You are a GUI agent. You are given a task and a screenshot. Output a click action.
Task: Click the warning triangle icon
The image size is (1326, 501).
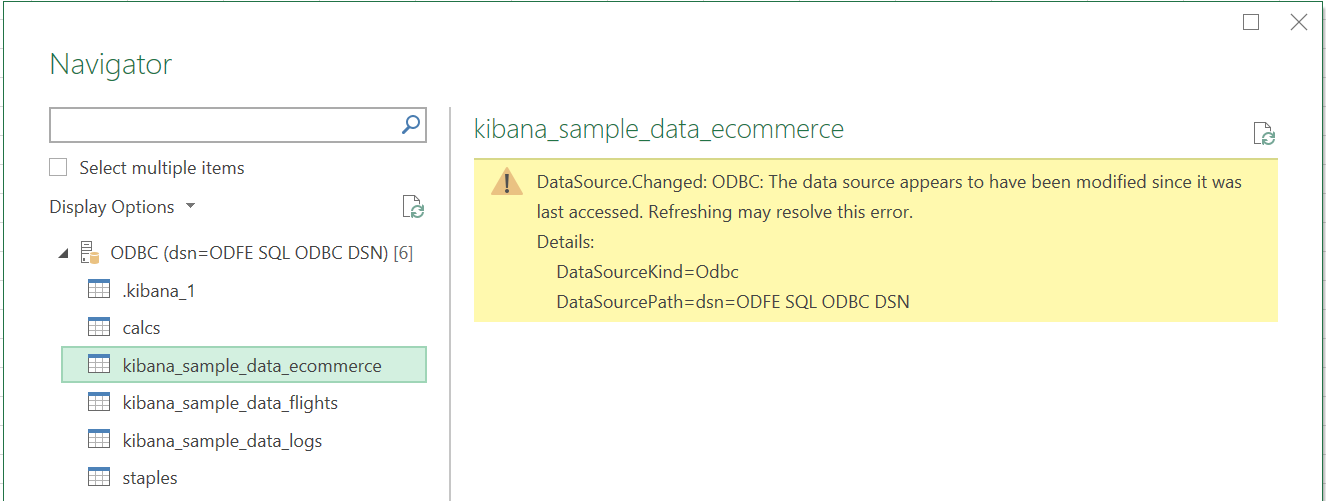point(507,183)
